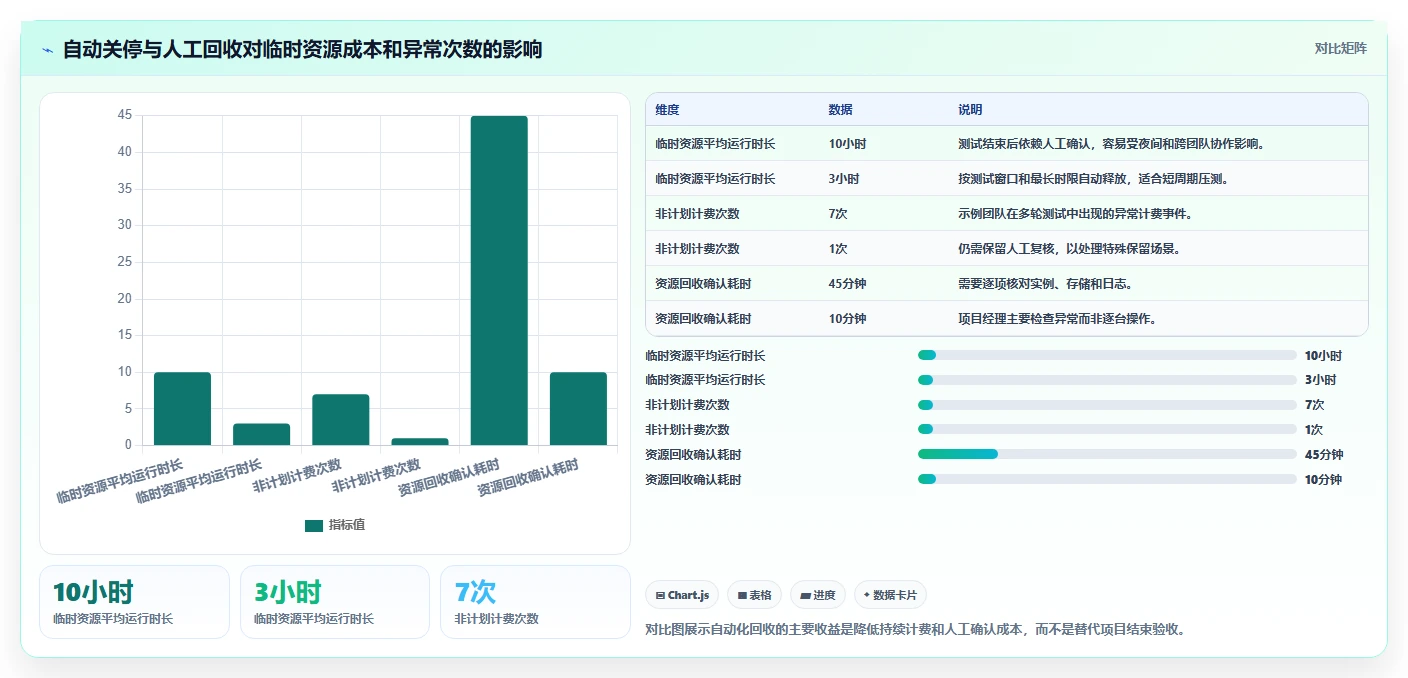Click the 1次 value beside the progress bar
1408x678 pixels.
tap(1314, 430)
